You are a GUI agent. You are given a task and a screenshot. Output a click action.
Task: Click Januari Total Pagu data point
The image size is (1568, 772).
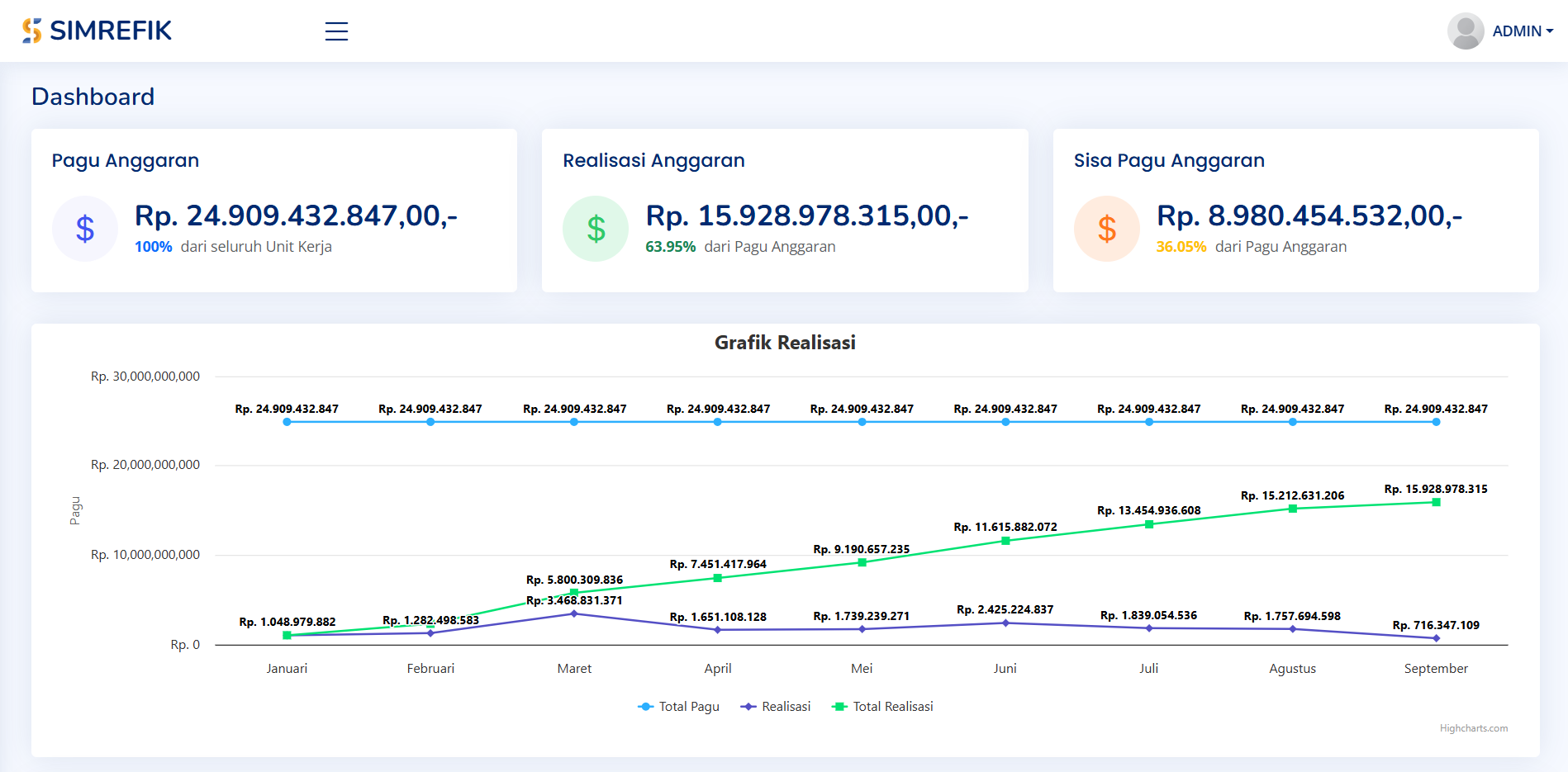[x=287, y=422]
